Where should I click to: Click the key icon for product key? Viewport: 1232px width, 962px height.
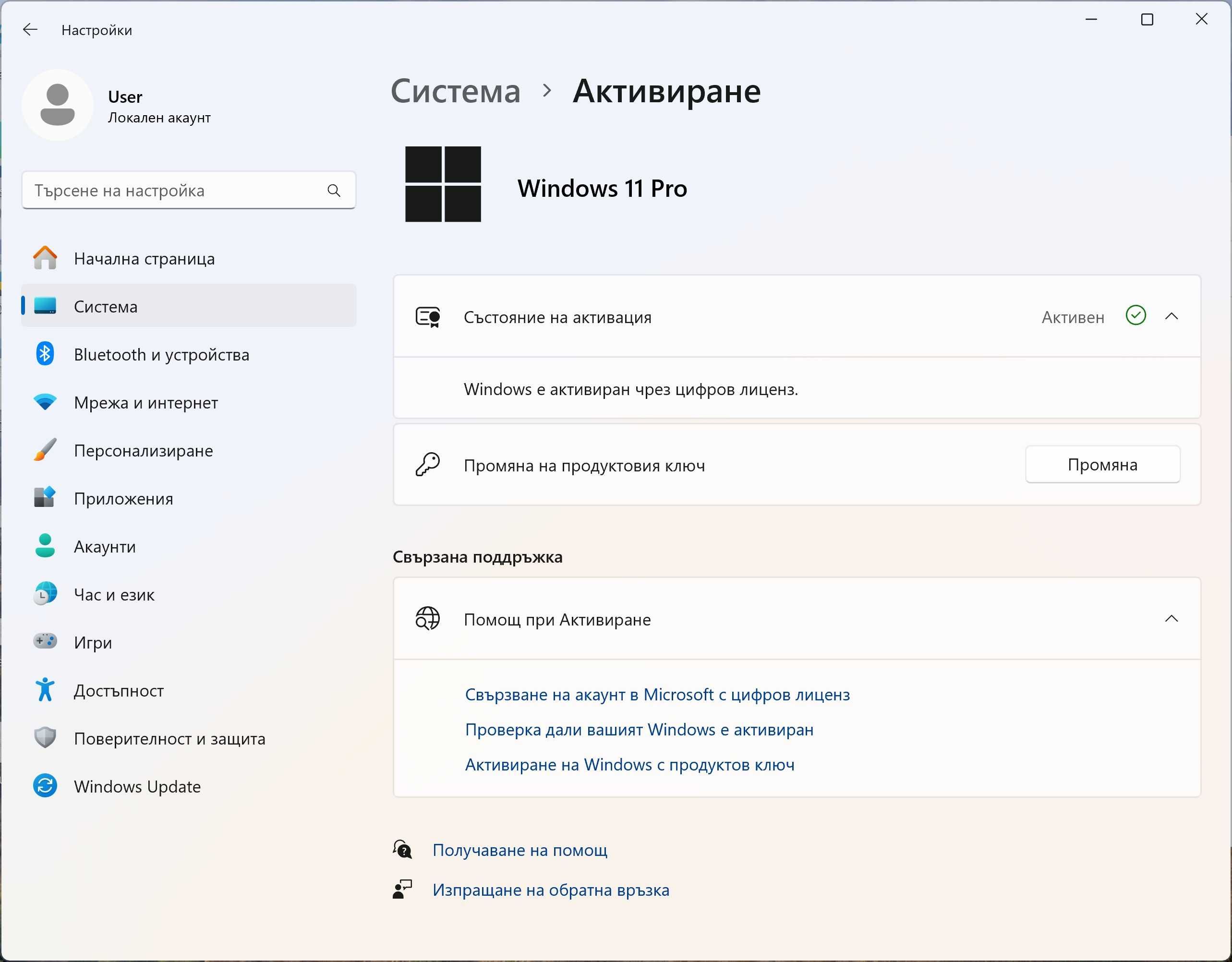point(428,465)
